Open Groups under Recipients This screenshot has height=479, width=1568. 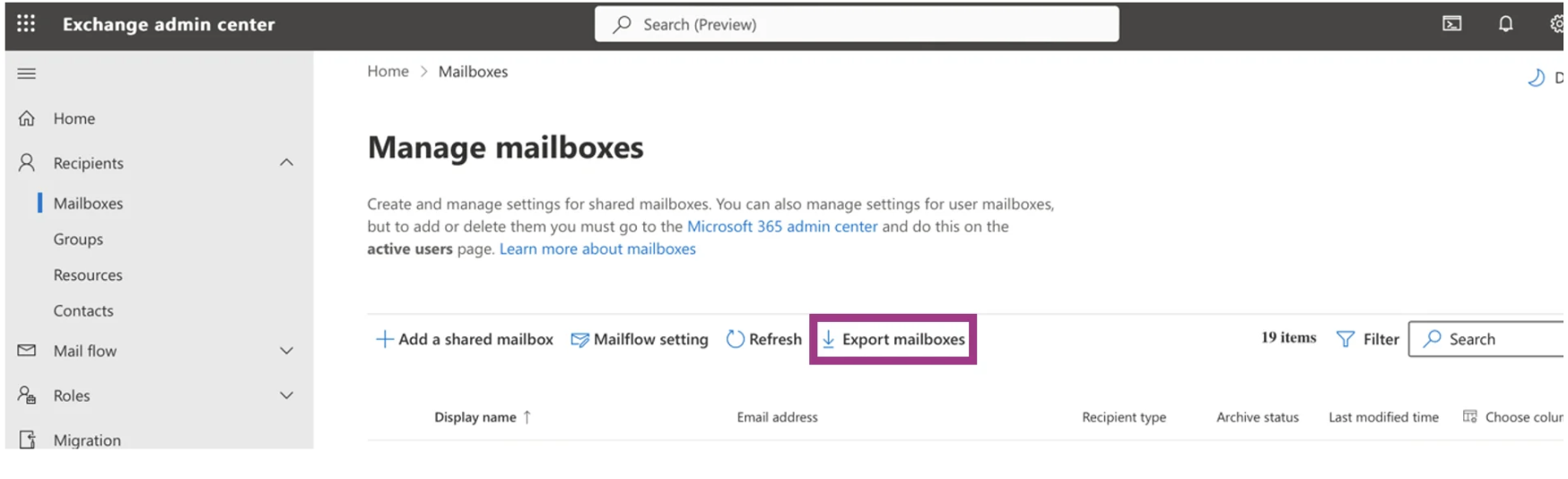(78, 239)
